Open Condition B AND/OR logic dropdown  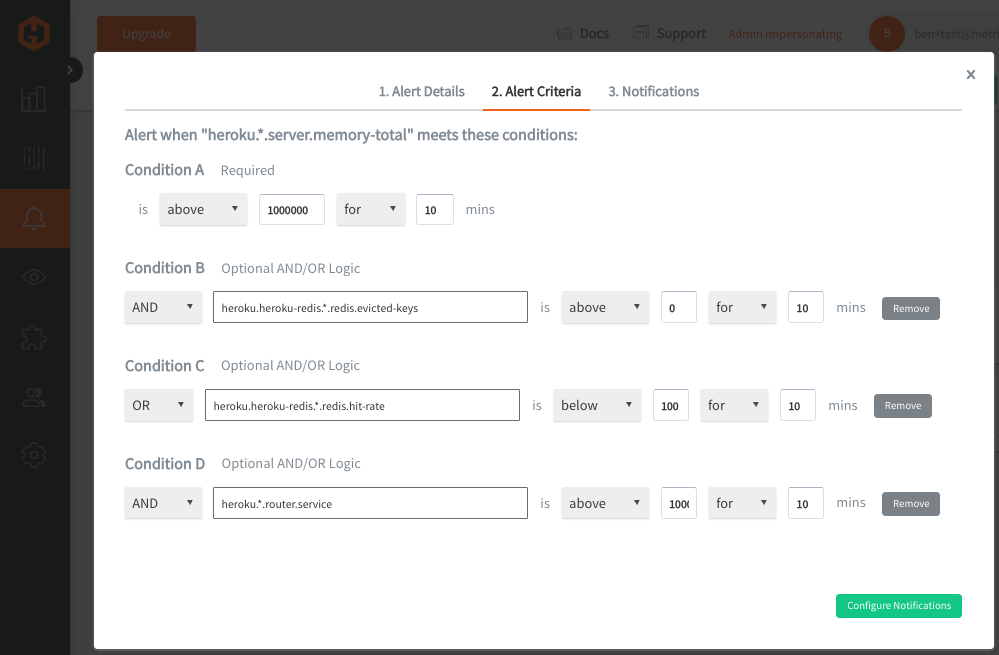pyautogui.click(x=163, y=308)
